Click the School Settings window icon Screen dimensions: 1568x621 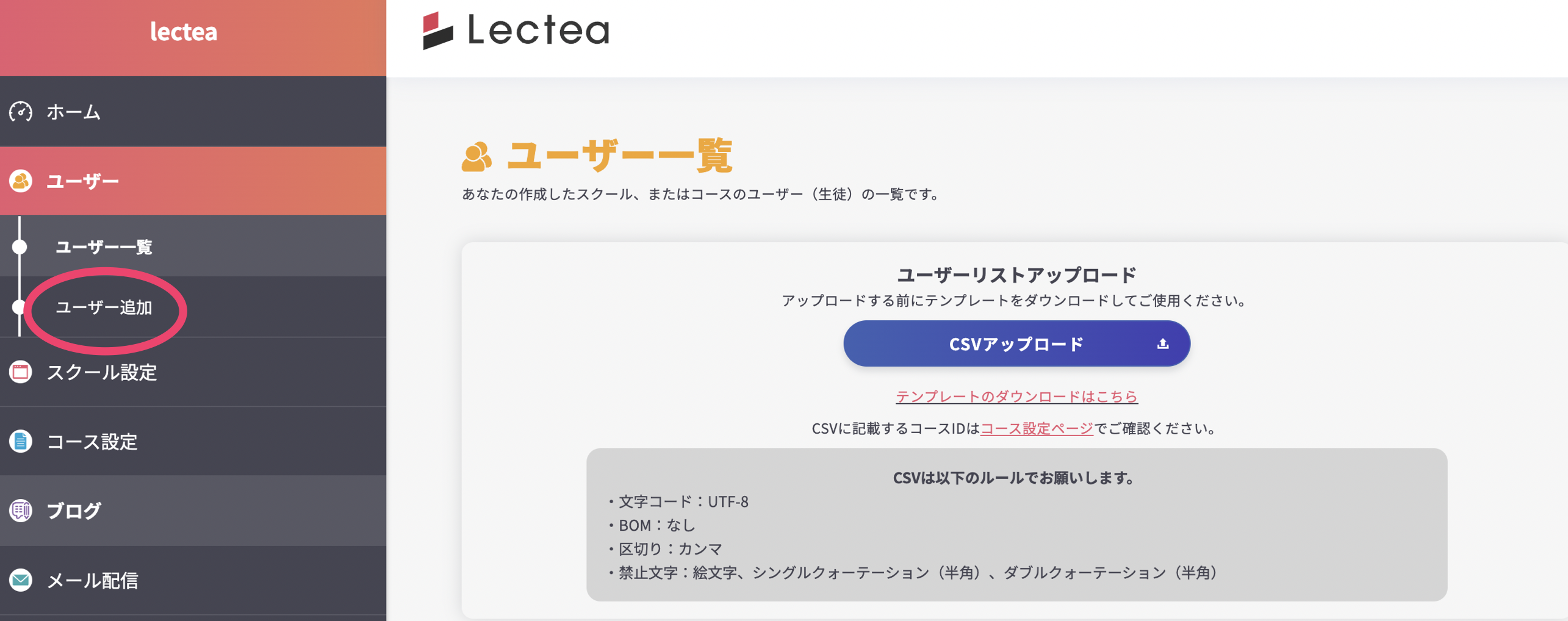coord(21,372)
